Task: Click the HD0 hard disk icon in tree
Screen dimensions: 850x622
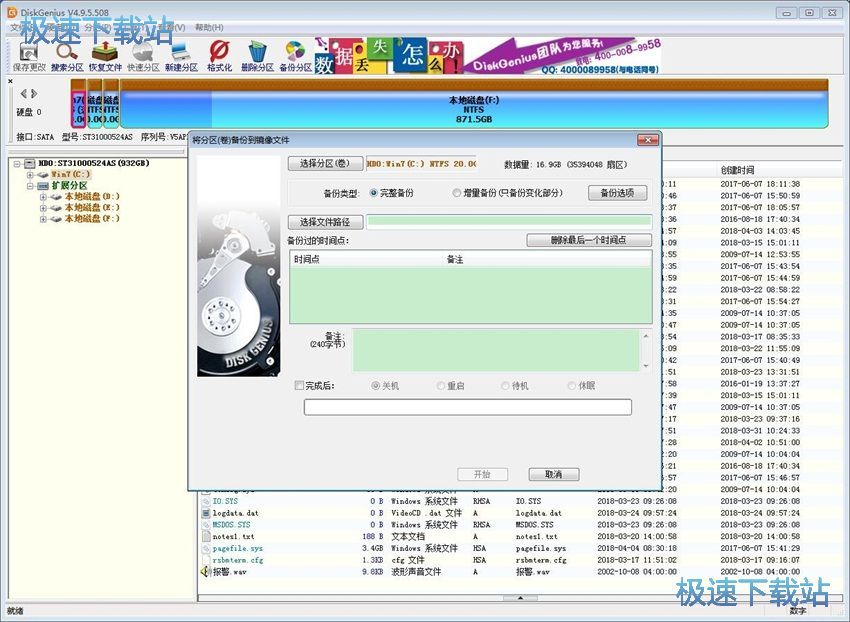Action: (30, 163)
